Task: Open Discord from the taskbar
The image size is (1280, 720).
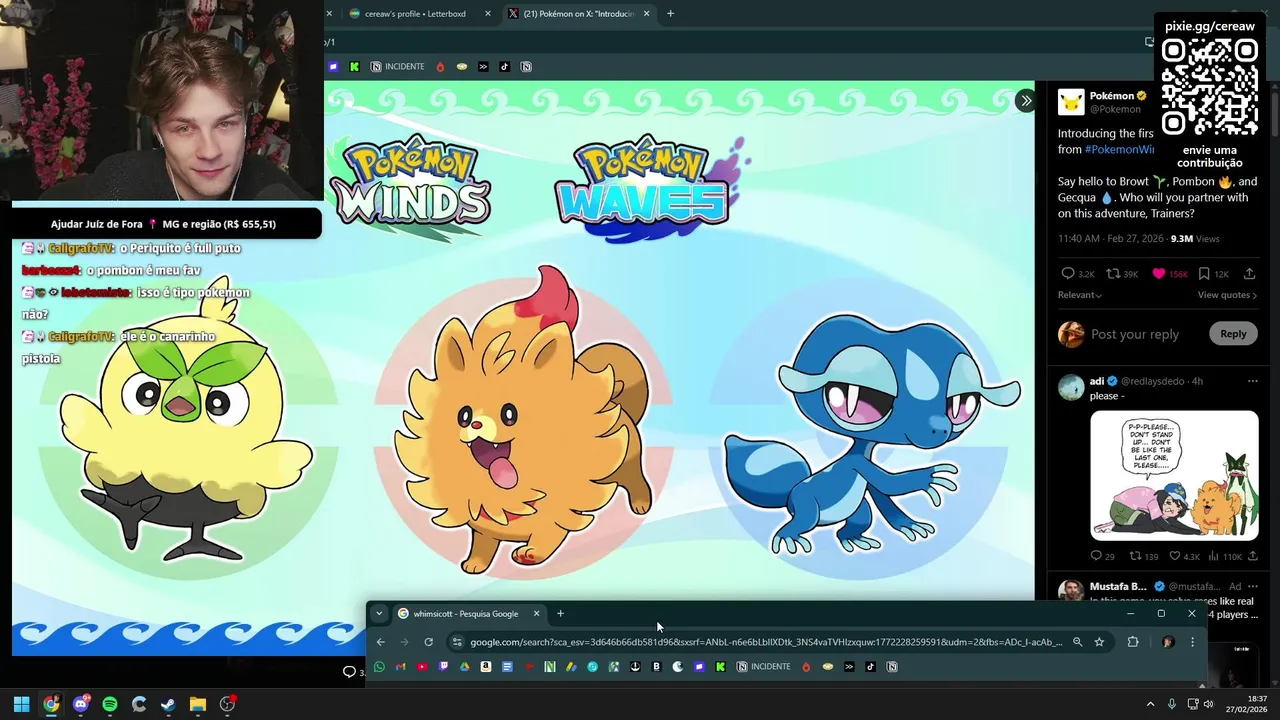Action: click(x=81, y=704)
